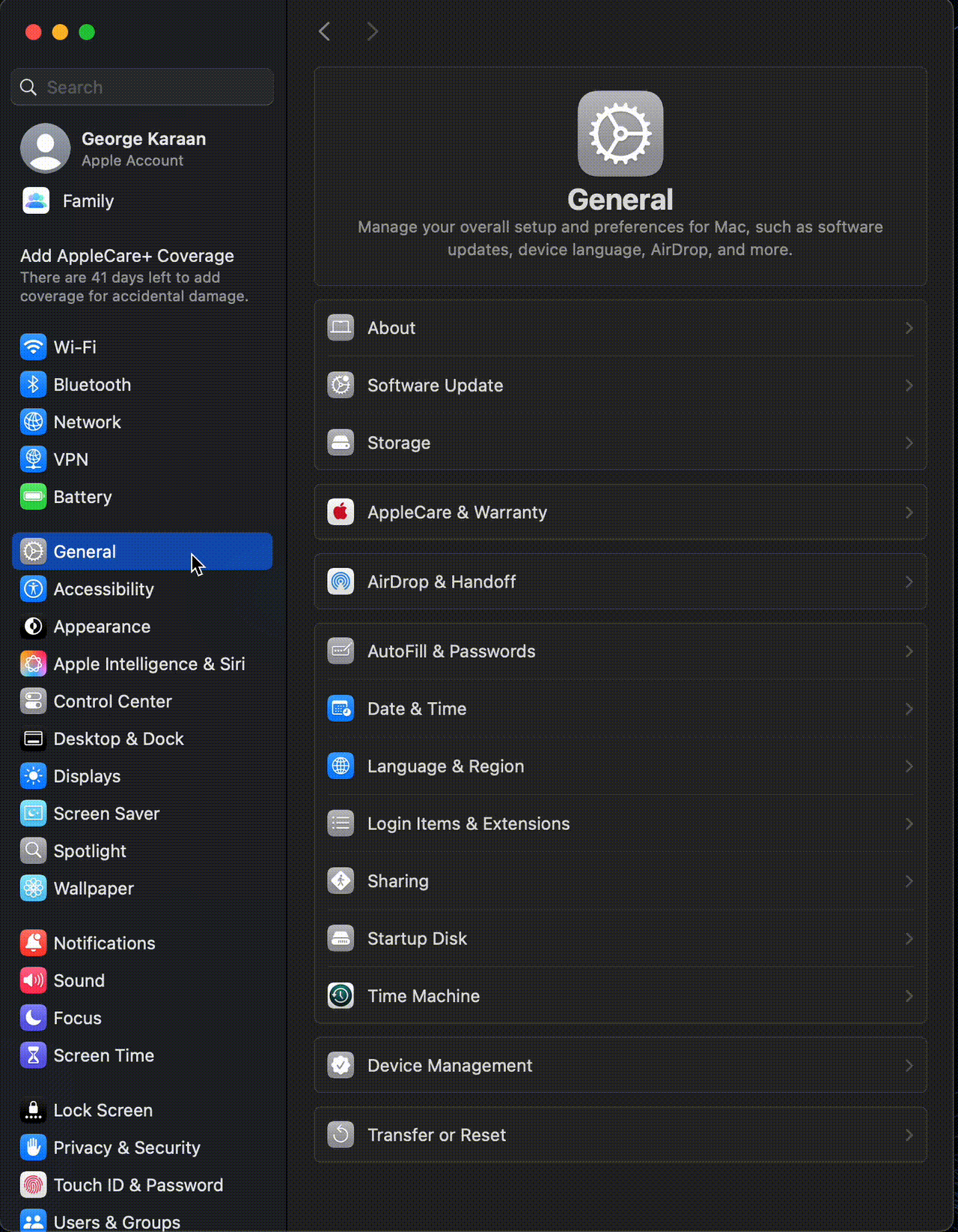Click the Appearance icon
958x1232 pixels.
(x=33, y=626)
